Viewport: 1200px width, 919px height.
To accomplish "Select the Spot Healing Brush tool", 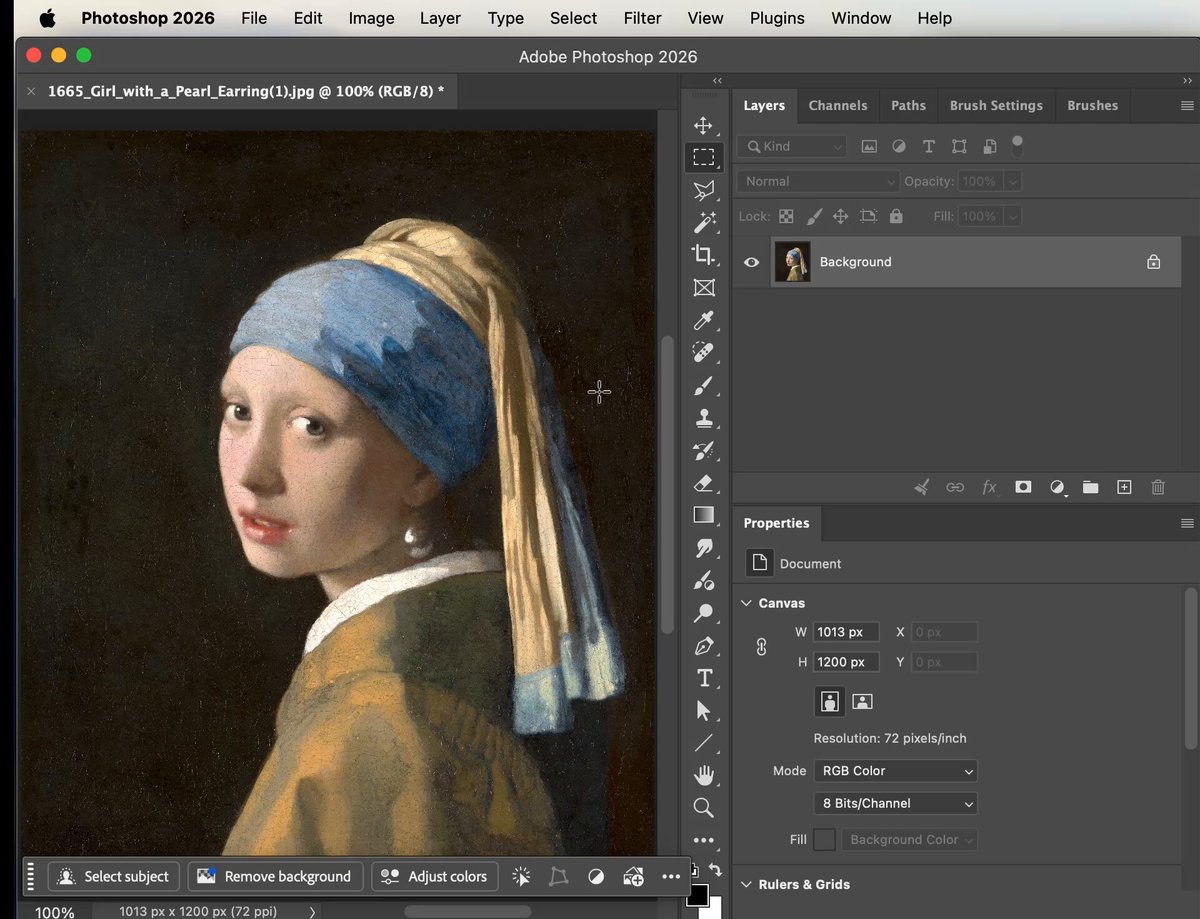I will point(704,352).
